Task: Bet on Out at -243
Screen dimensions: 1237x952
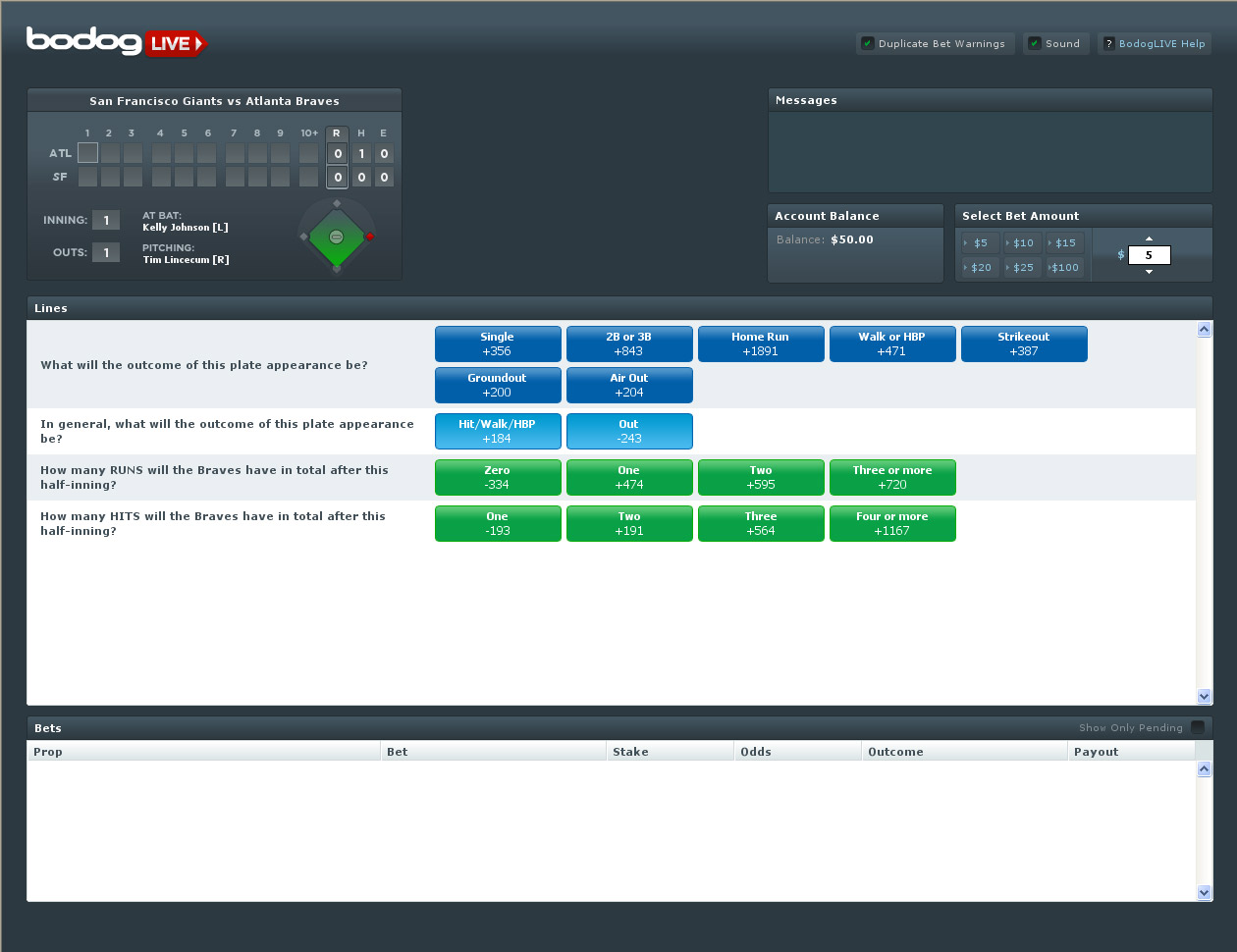Action: (629, 431)
